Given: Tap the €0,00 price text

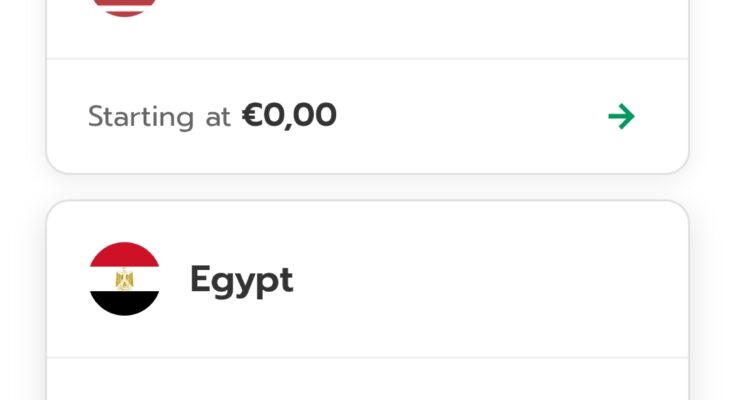Looking at the screenshot, I should [289, 116].
